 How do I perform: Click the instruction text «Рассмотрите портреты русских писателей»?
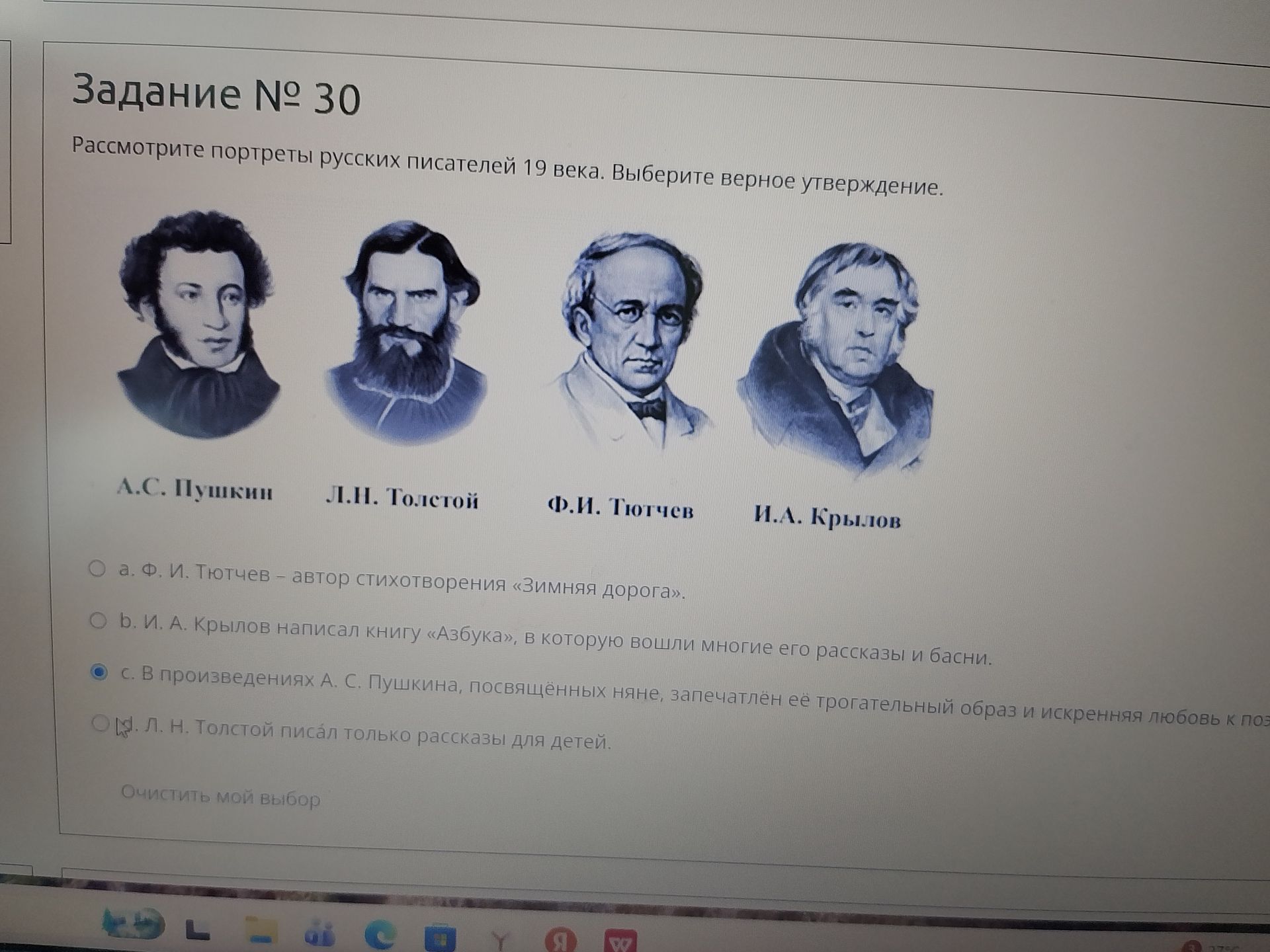point(294,157)
